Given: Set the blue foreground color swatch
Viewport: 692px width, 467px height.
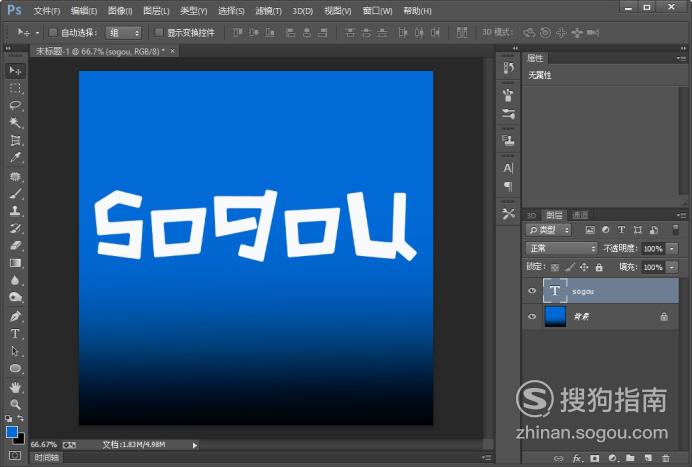Looking at the screenshot, I should click(12, 432).
